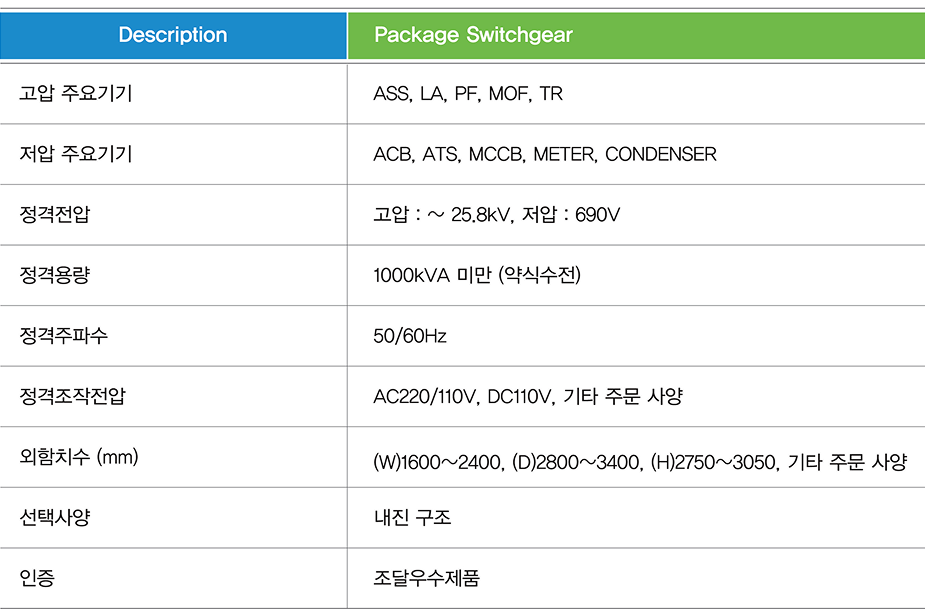Viewport: 925px width, 609px height.
Task: Click the 1000kVA 미만 (약식수전) value
Action: pos(477,275)
